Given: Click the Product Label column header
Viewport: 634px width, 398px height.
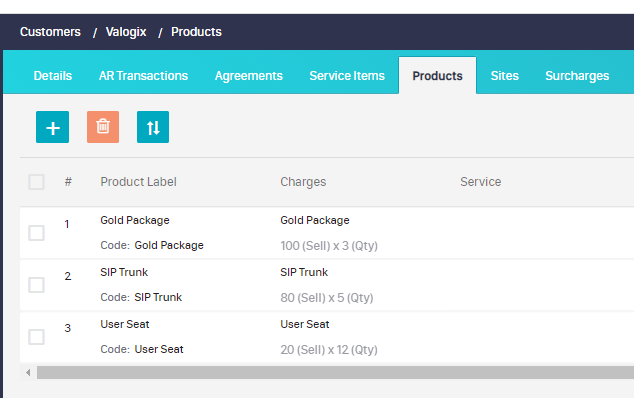Looking at the screenshot, I should 138,182.
